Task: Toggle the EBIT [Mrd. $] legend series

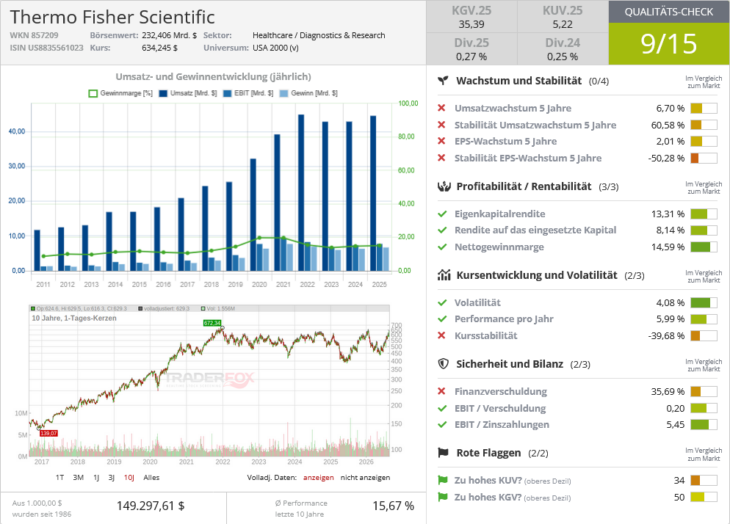Action: point(247,93)
